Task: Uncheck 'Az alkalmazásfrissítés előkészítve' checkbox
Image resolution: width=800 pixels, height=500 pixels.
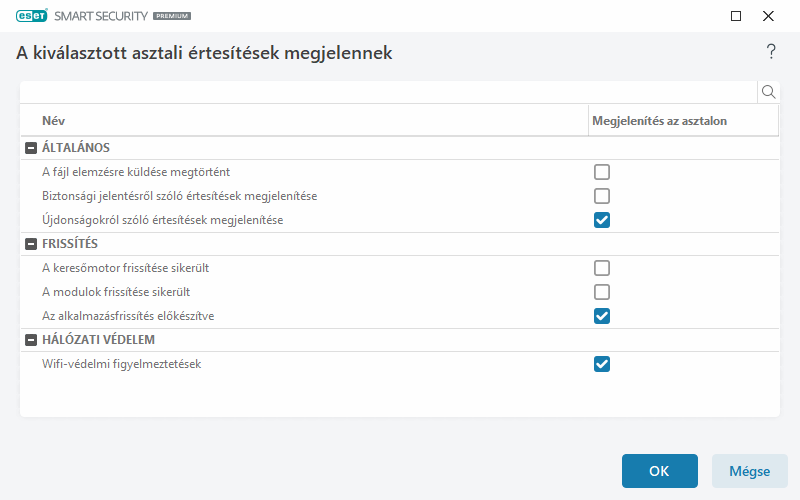Action: [x=602, y=316]
